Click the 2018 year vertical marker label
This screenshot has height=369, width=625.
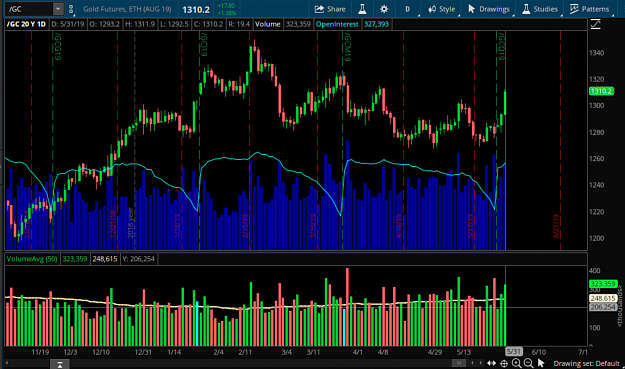tap(130, 222)
